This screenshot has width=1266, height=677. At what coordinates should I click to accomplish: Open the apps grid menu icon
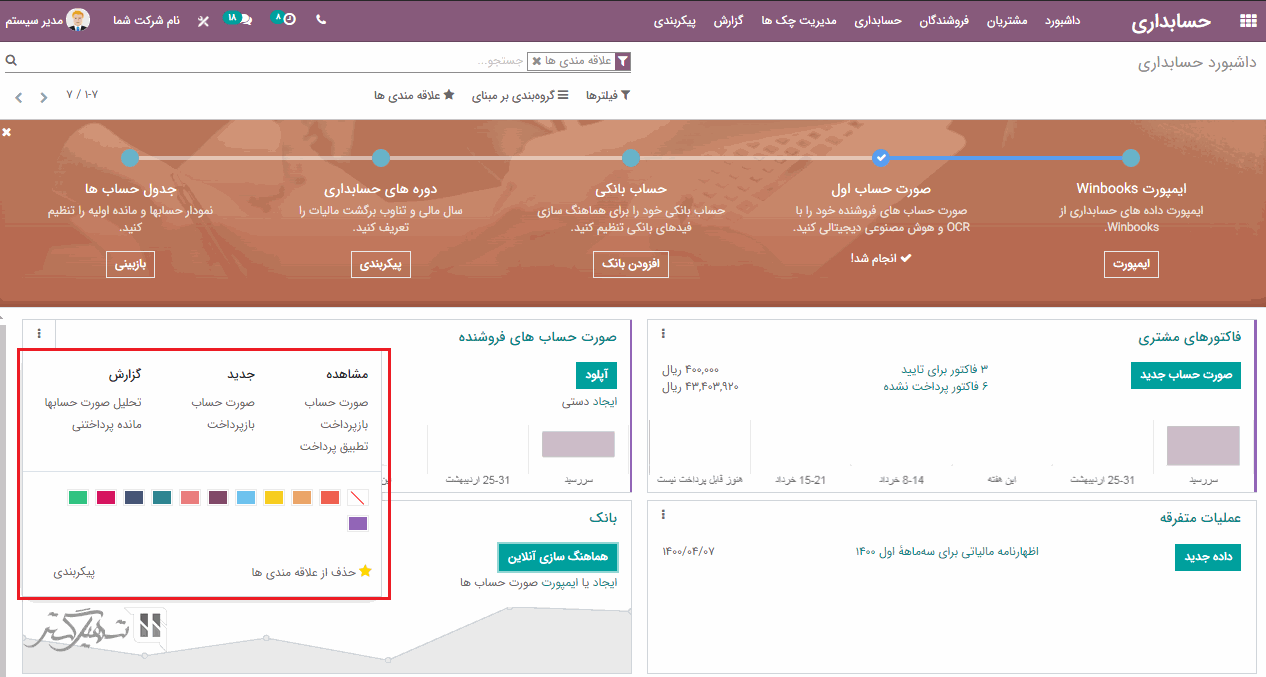(x=1247, y=21)
